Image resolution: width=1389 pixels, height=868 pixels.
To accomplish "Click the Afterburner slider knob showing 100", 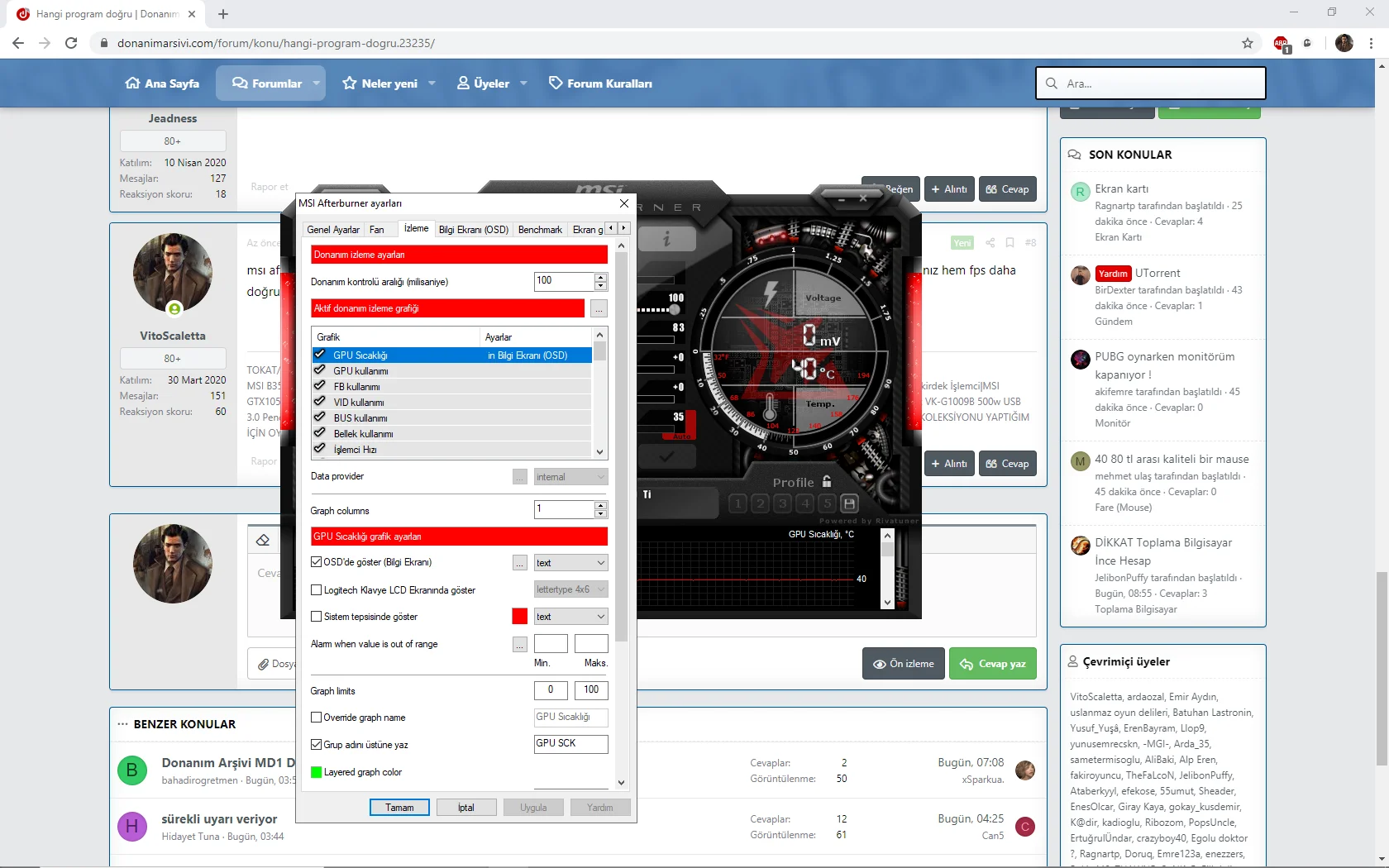I will [x=675, y=310].
